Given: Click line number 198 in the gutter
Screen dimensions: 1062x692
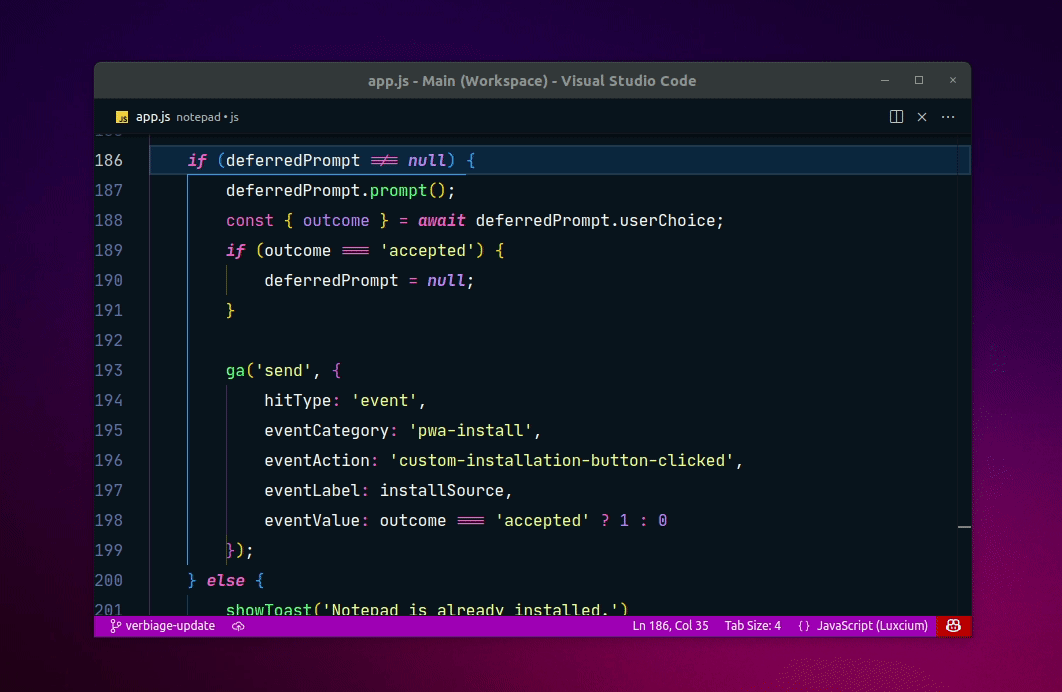Looking at the screenshot, I should pyautogui.click(x=109, y=520).
